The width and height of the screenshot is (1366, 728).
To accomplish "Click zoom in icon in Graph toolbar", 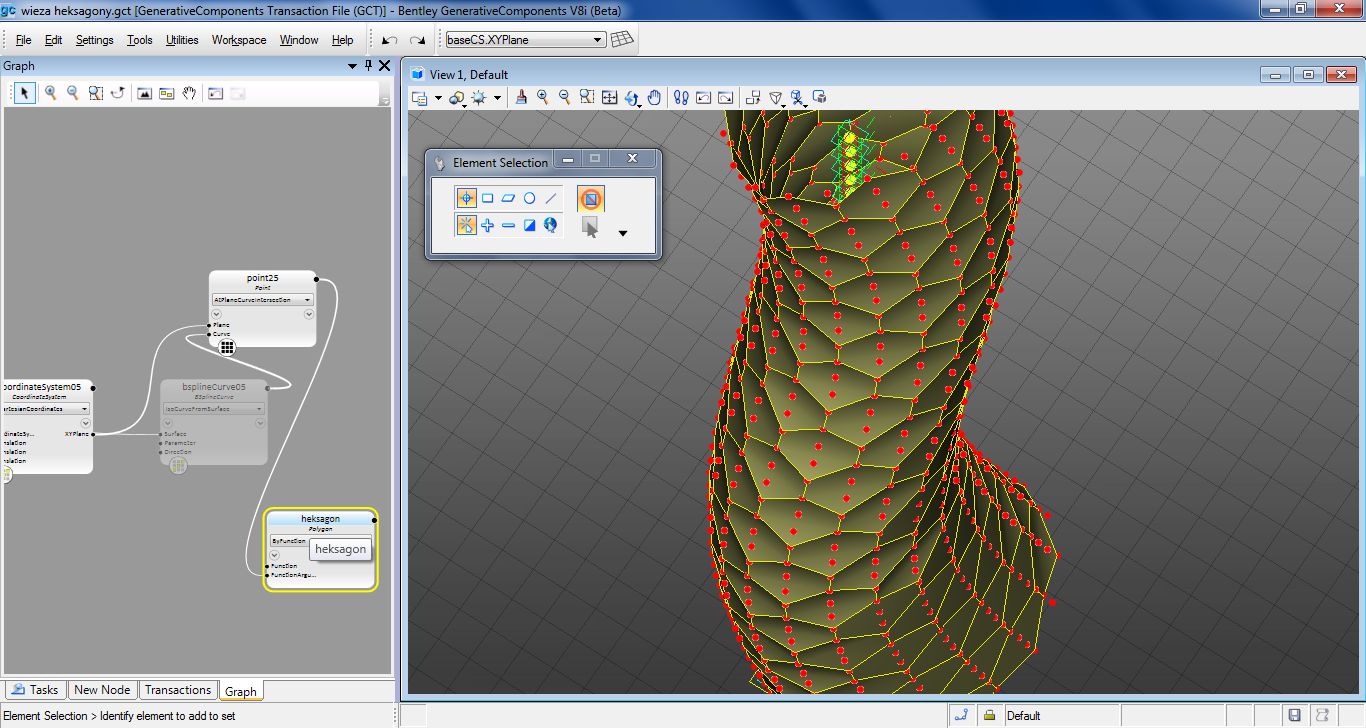I will pos(50,93).
